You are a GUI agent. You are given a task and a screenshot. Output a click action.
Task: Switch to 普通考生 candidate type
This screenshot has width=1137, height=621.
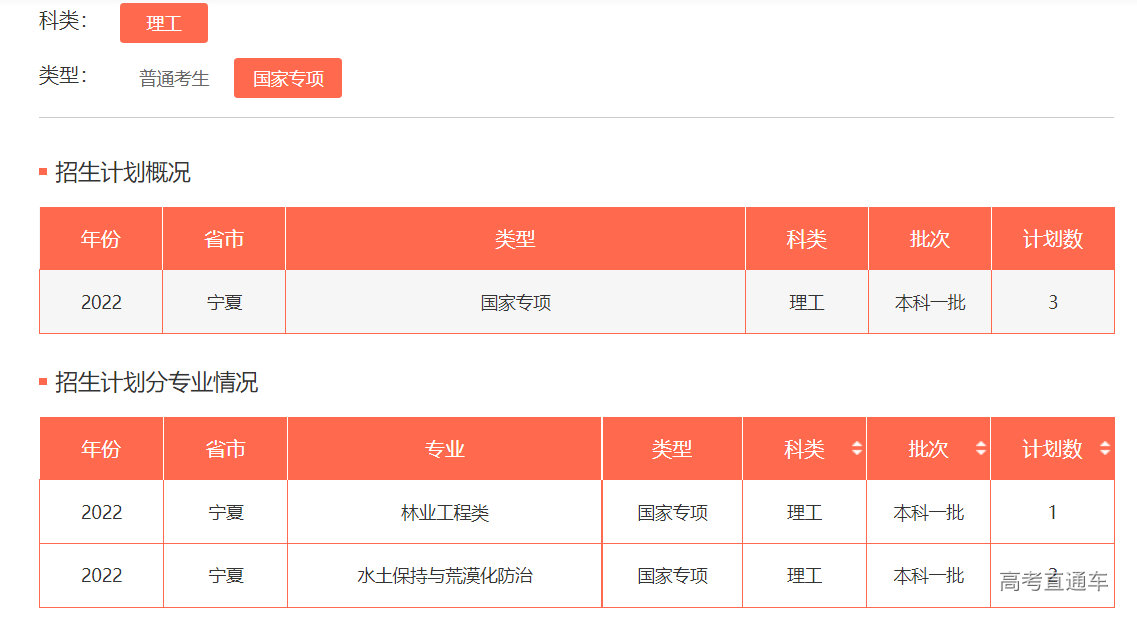click(171, 78)
